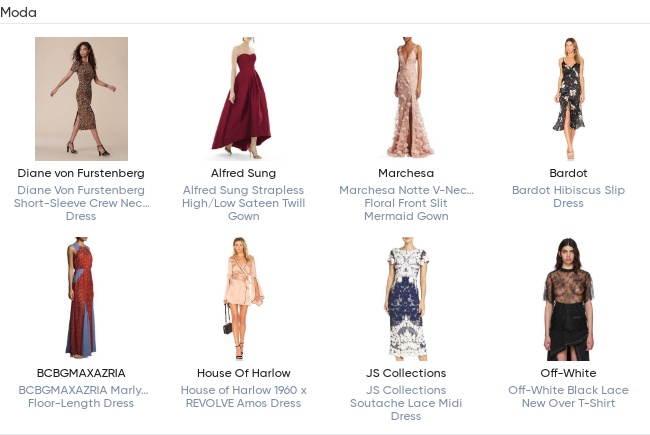Screen dimensions: 650x435
Task: Select the Bardot brand name
Action: (x=568, y=173)
